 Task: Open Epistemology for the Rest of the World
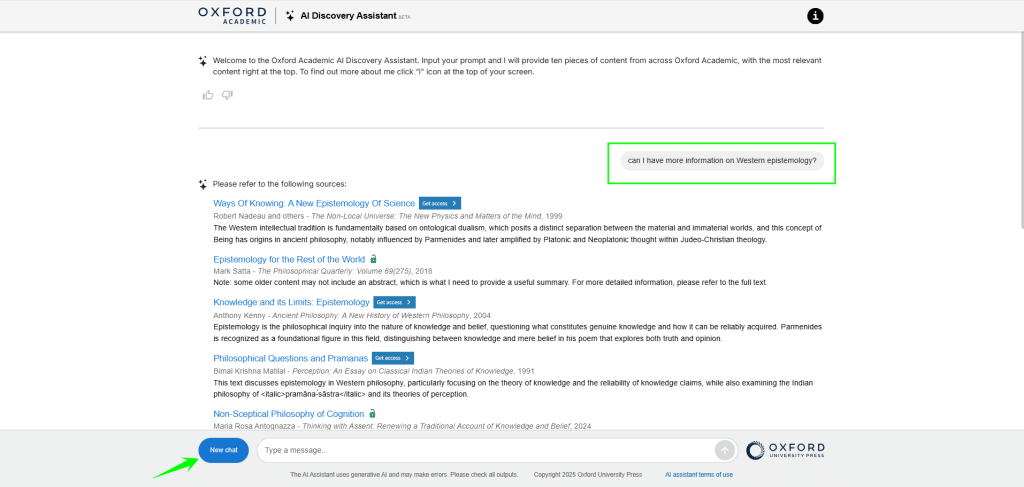289,259
